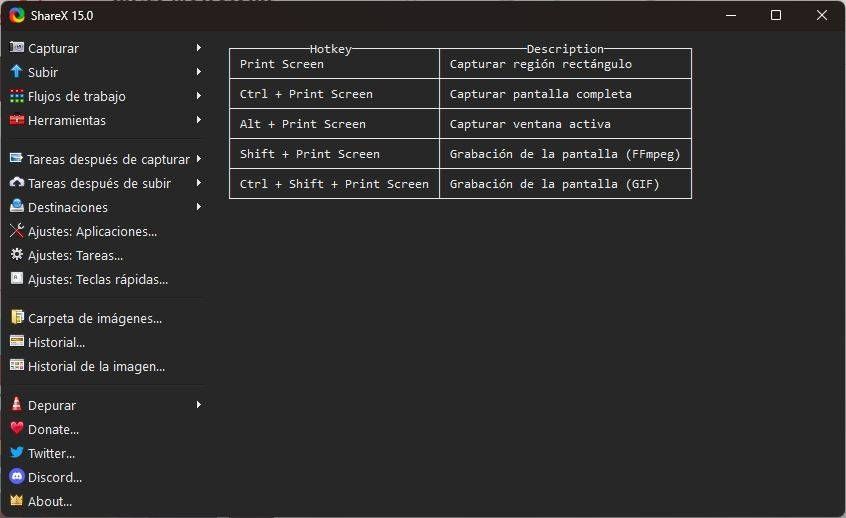This screenshot has height=518, width=846.
Task: Click the Flujos de trabajo grid icon
Action: click(16, 96)
